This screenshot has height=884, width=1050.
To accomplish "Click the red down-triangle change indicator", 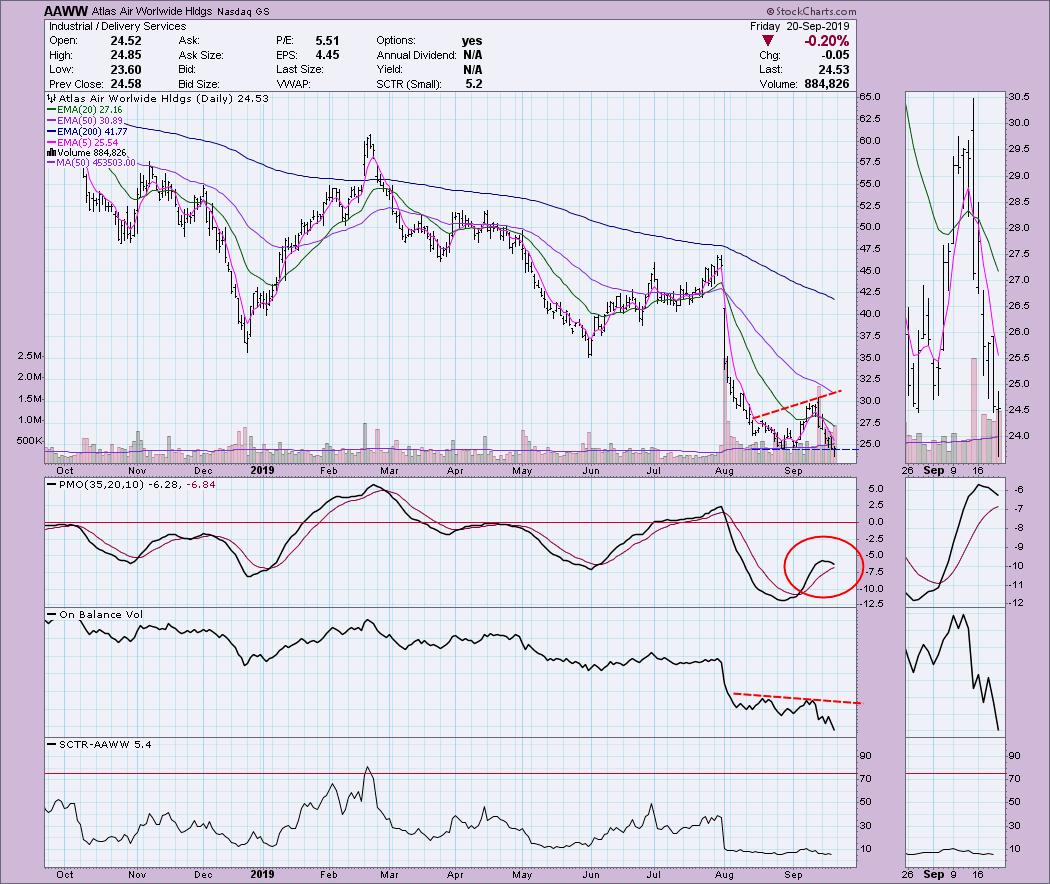I will pos(768,41).
